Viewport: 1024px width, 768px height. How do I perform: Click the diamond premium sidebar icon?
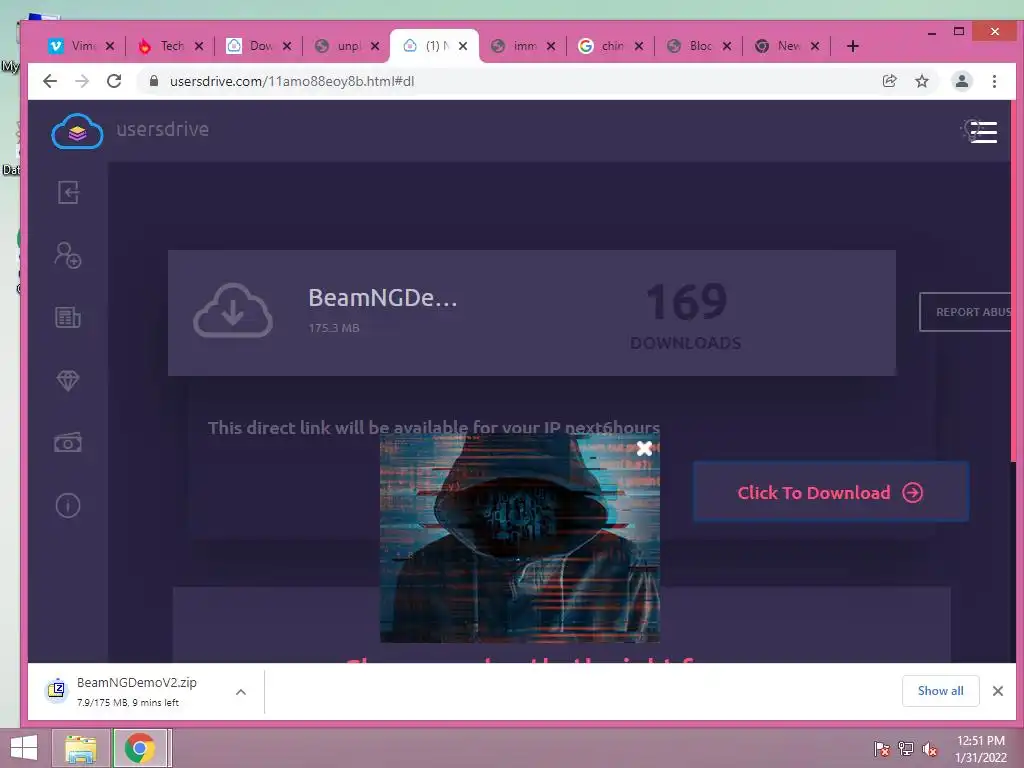pos(68,380)
